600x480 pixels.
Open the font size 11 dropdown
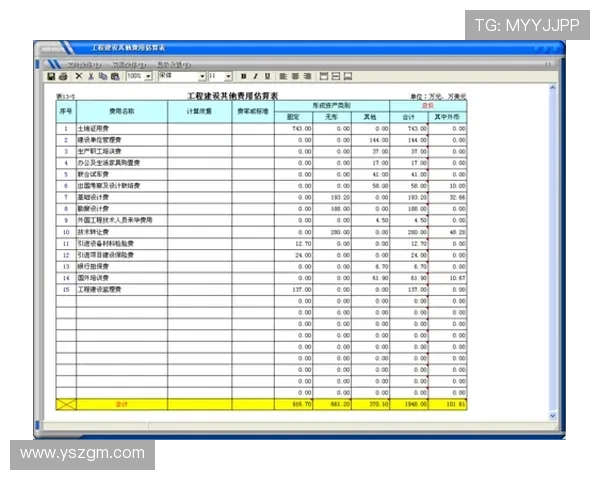click(x=228, y=76)
